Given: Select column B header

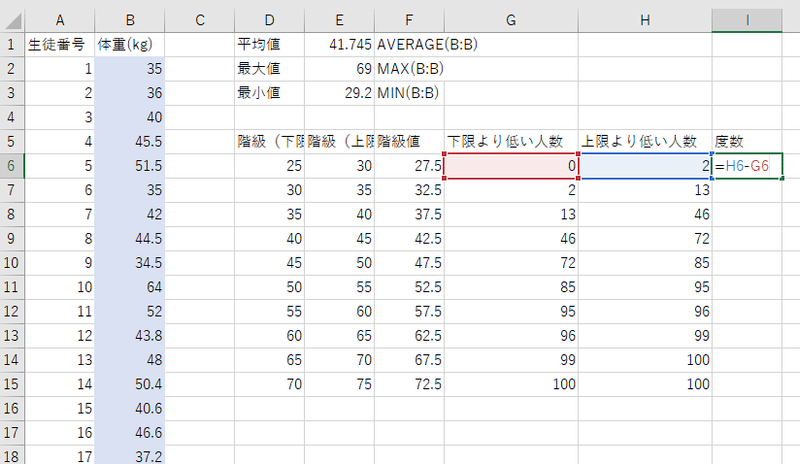Looking at the screenshot, I should coord(130,20).
